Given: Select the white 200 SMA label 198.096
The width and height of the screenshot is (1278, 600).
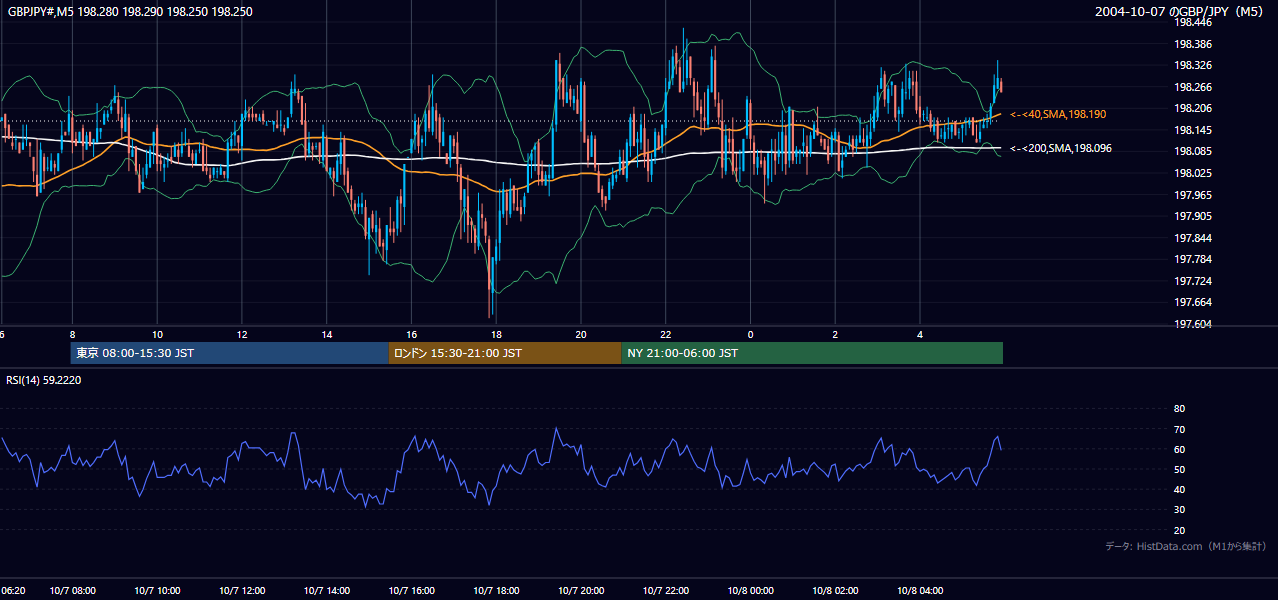Looking at the screenshot, I should click(x=1061, y=148).
